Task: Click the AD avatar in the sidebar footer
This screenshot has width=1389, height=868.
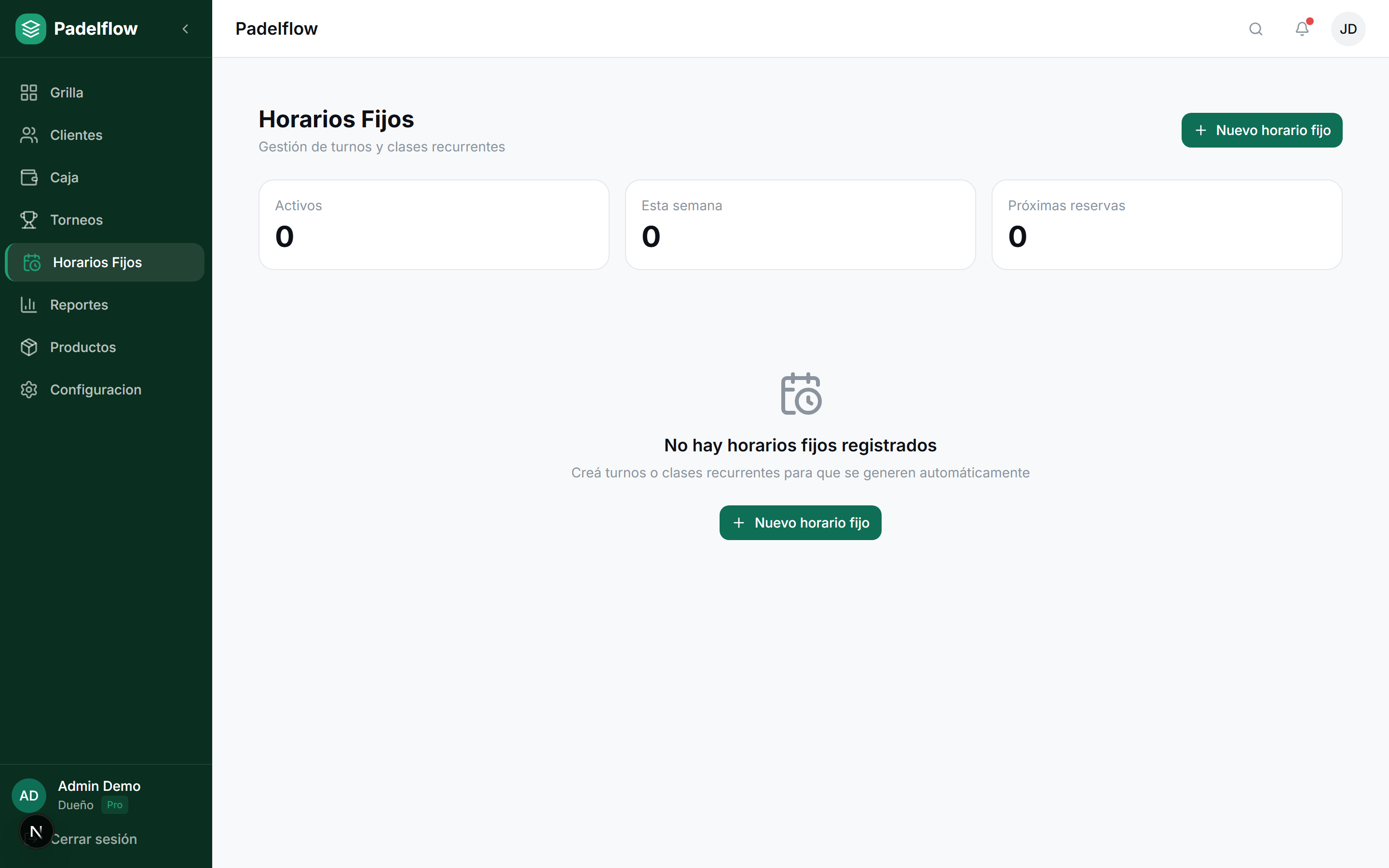Action: tap(29, 796)
